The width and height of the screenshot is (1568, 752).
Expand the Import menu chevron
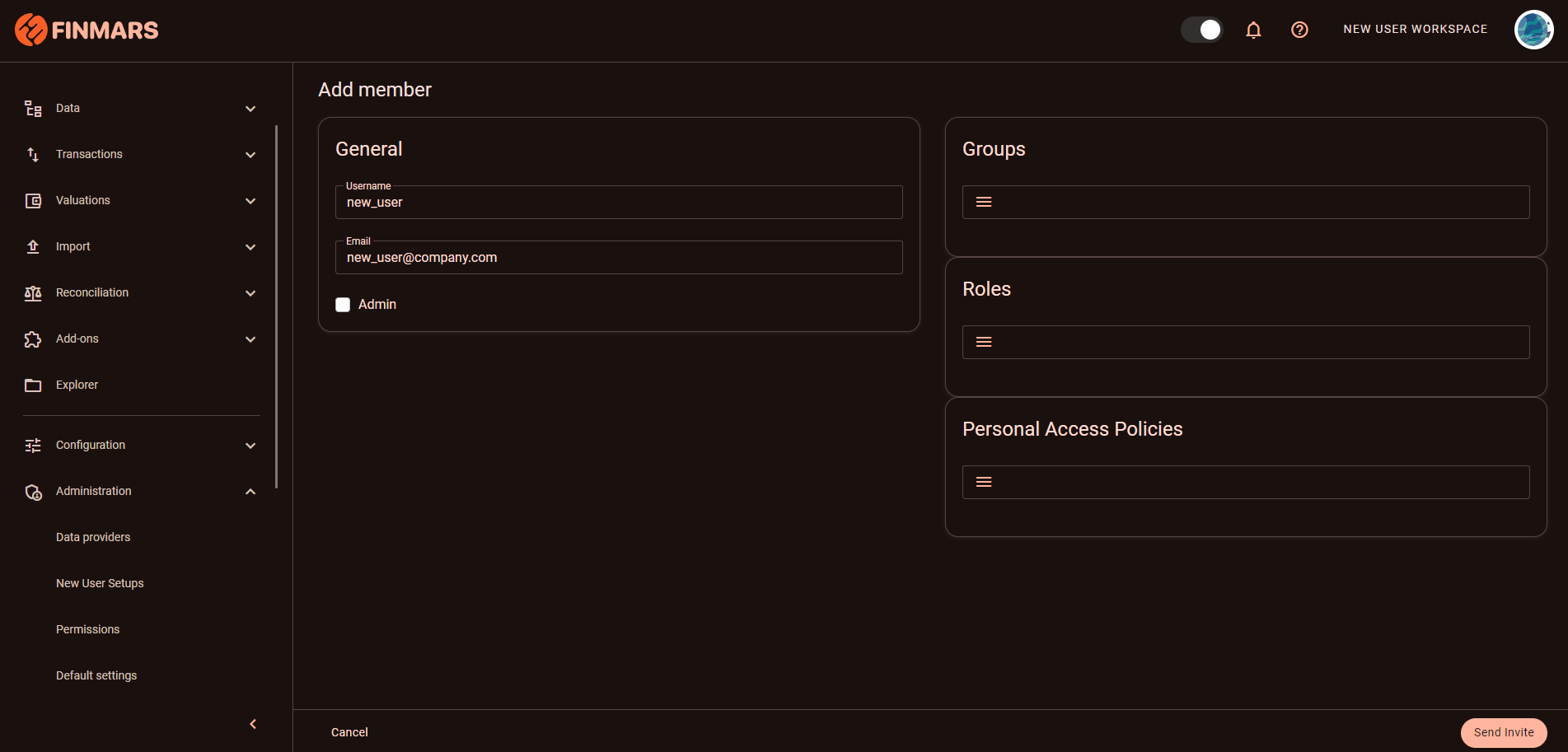250,247
